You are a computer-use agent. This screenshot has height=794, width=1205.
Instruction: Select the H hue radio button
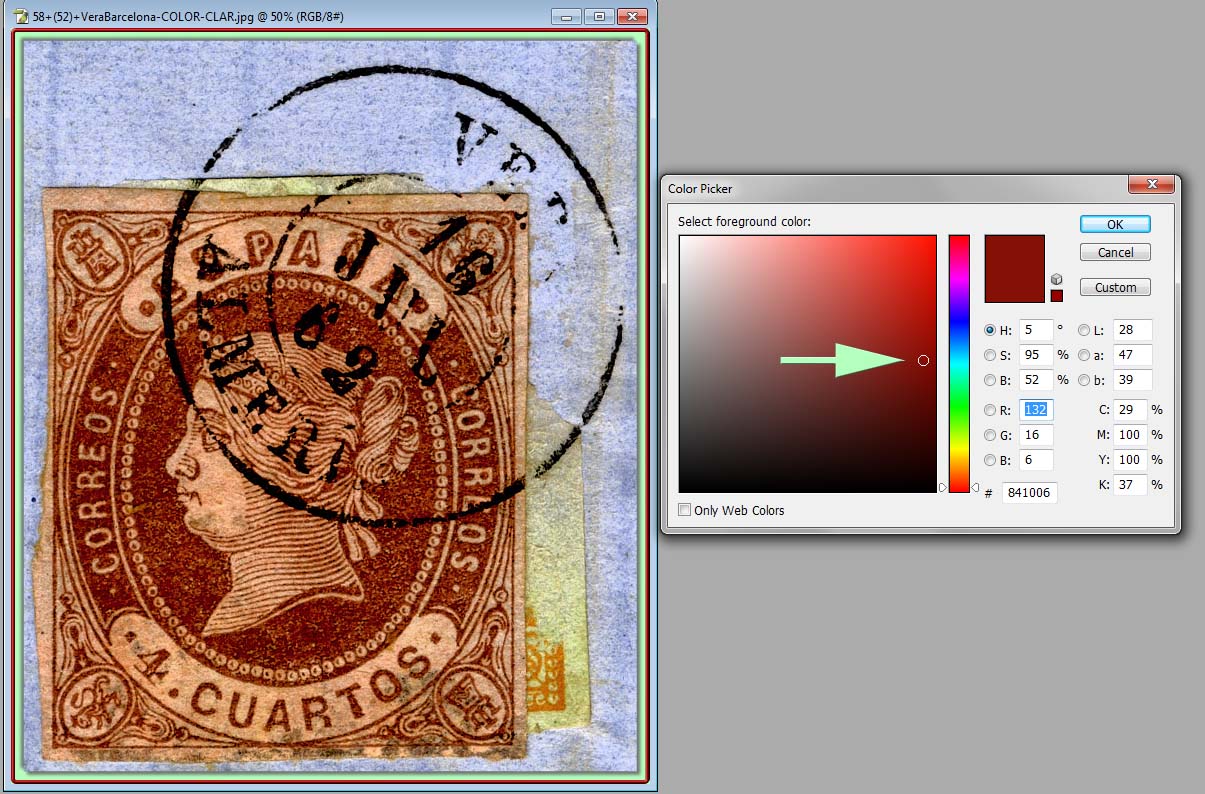(990, 330)
